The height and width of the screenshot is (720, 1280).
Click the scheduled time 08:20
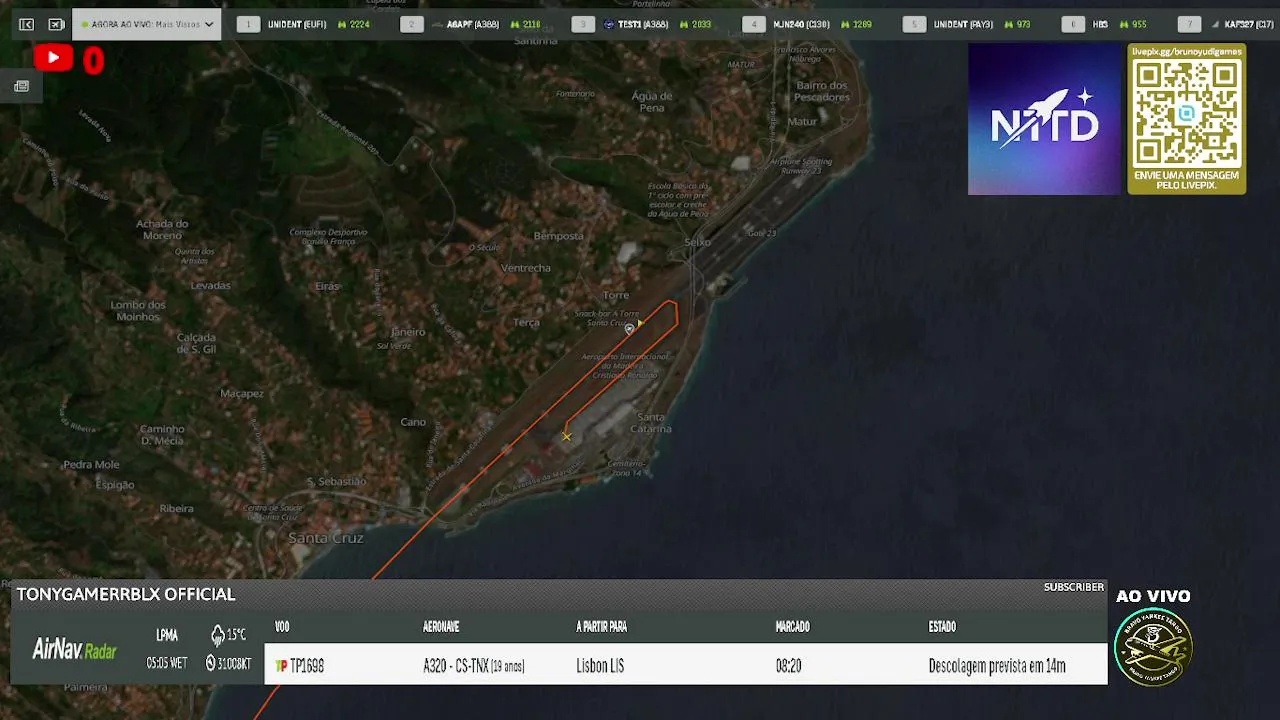789,666
